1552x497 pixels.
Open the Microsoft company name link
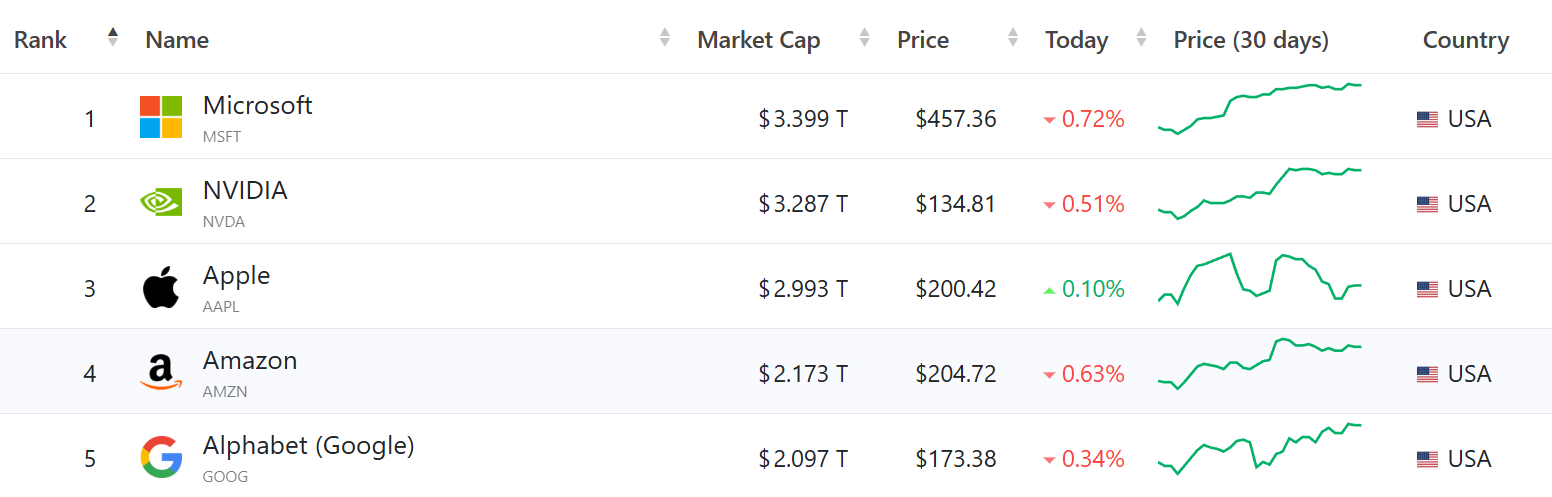pos(258,105)
